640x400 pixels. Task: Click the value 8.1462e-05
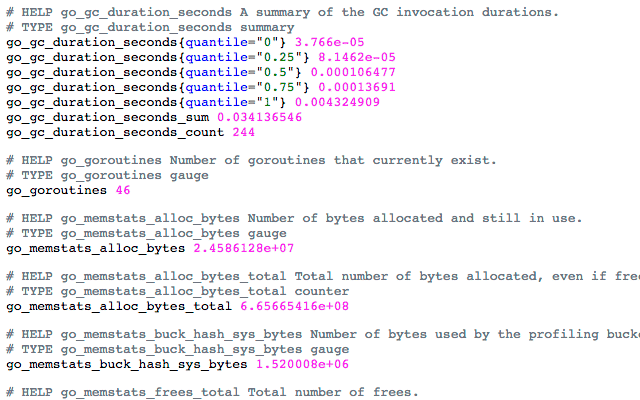pyautogui.click(x=357, y=58)
